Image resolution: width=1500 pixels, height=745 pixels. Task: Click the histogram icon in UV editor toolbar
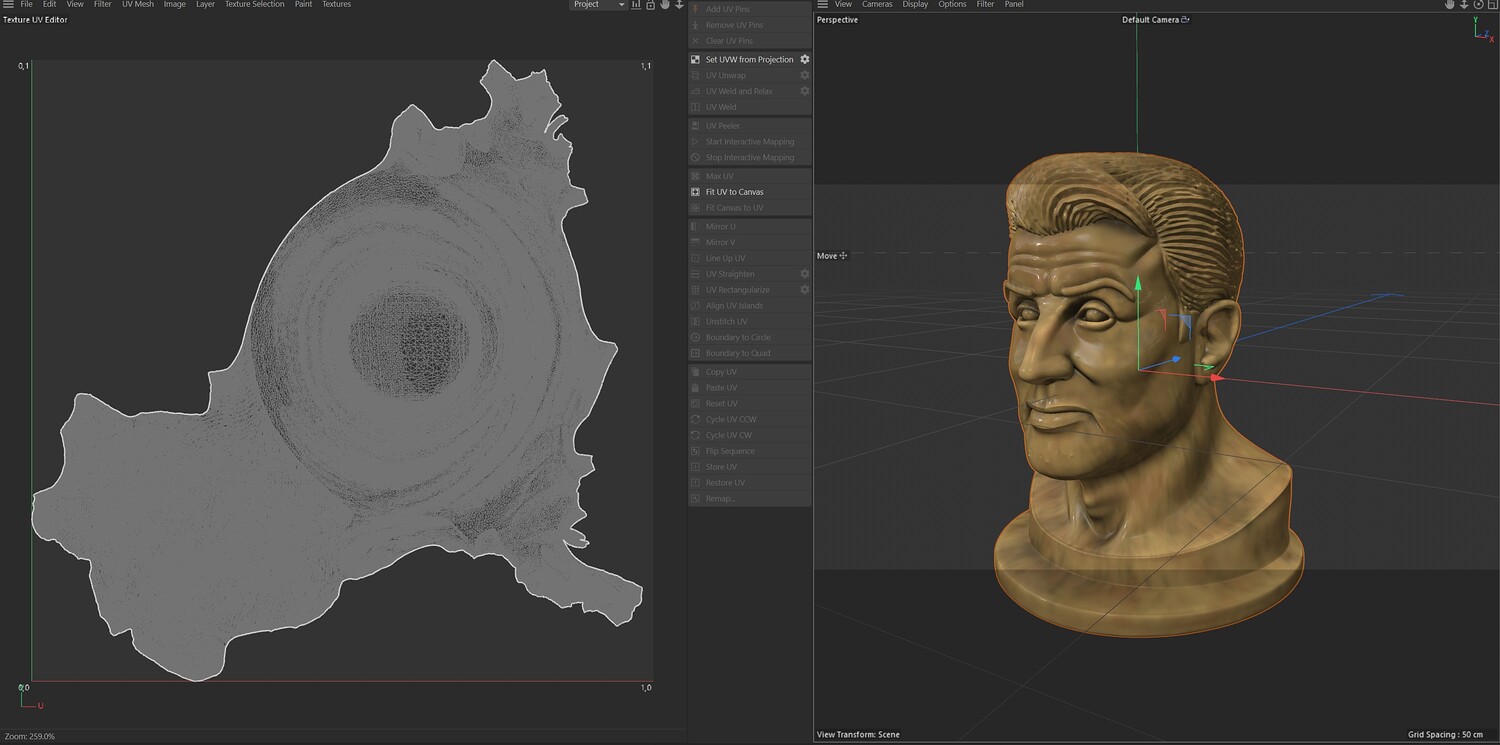[636, 5]
